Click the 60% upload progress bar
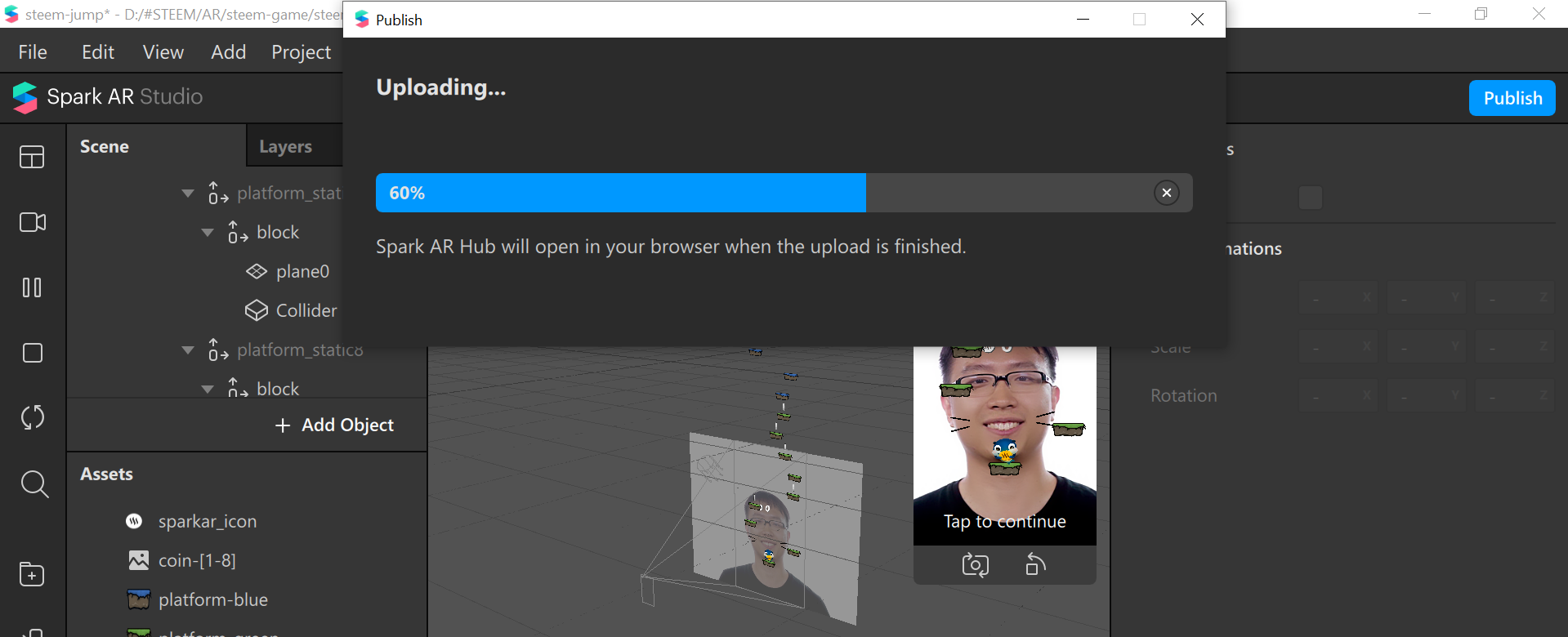The image size is (1568, 637). pos(784,193)
